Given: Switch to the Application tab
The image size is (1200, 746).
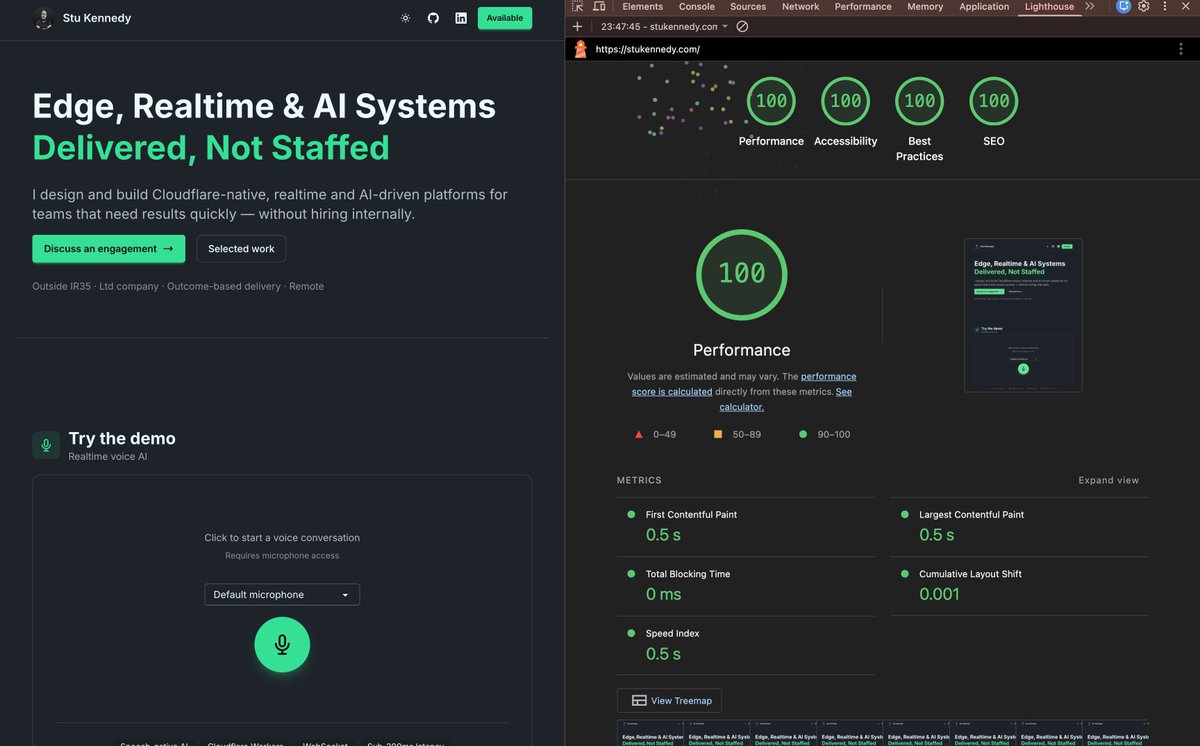Looking at the screenshot, I should [984, 6].
